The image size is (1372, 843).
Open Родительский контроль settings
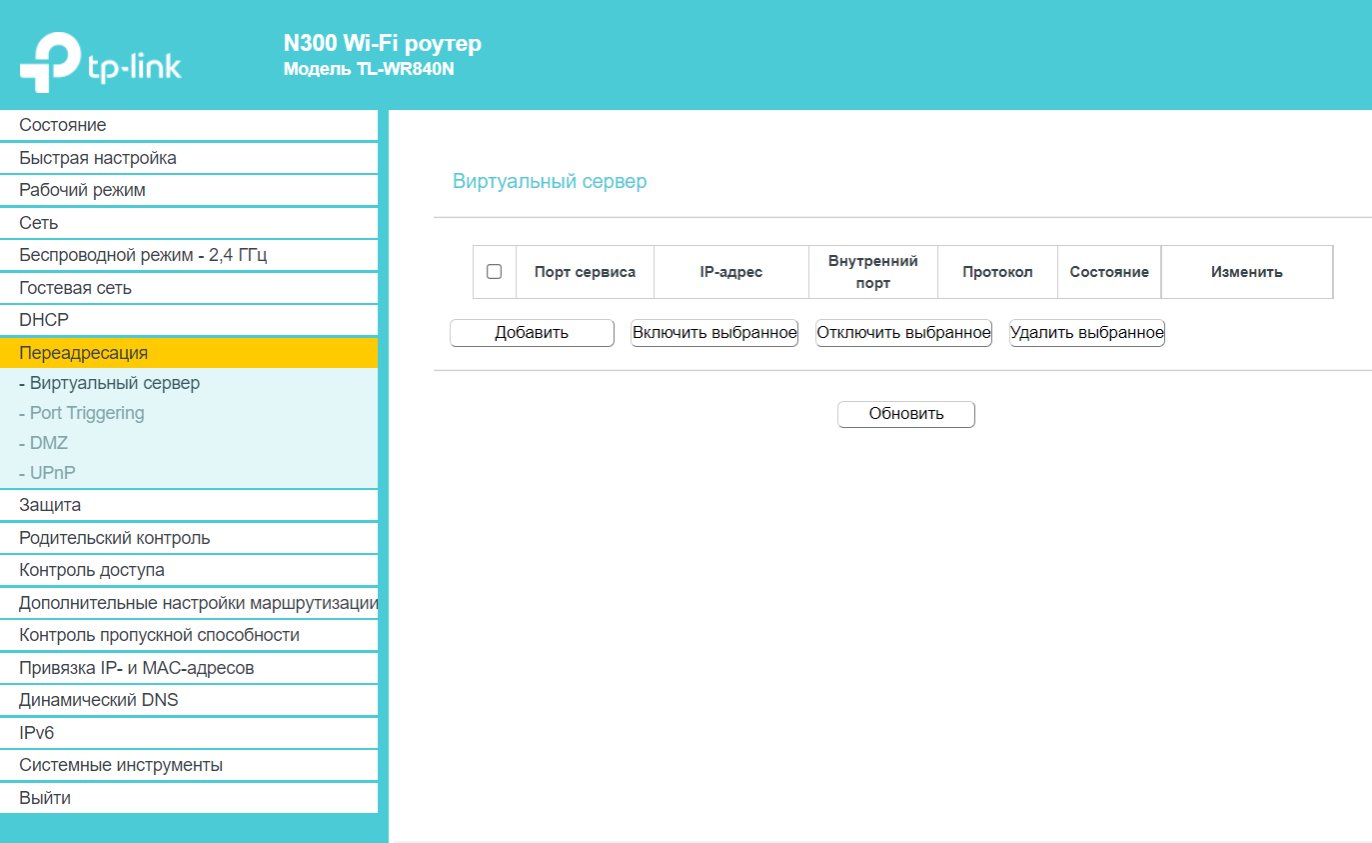coord(114,538)
